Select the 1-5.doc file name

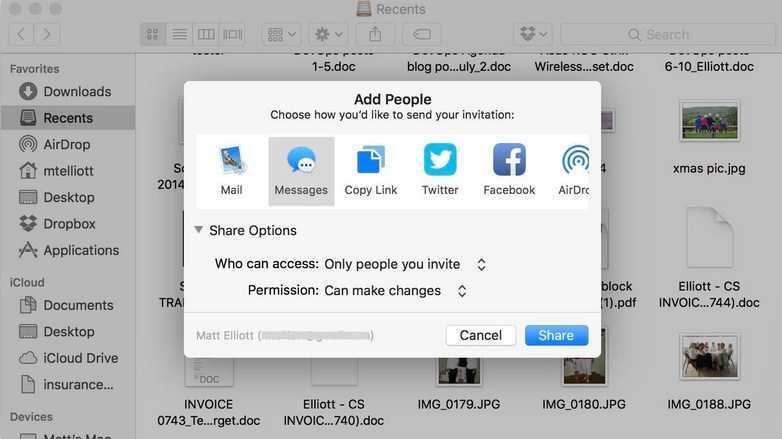pos(334,66)
